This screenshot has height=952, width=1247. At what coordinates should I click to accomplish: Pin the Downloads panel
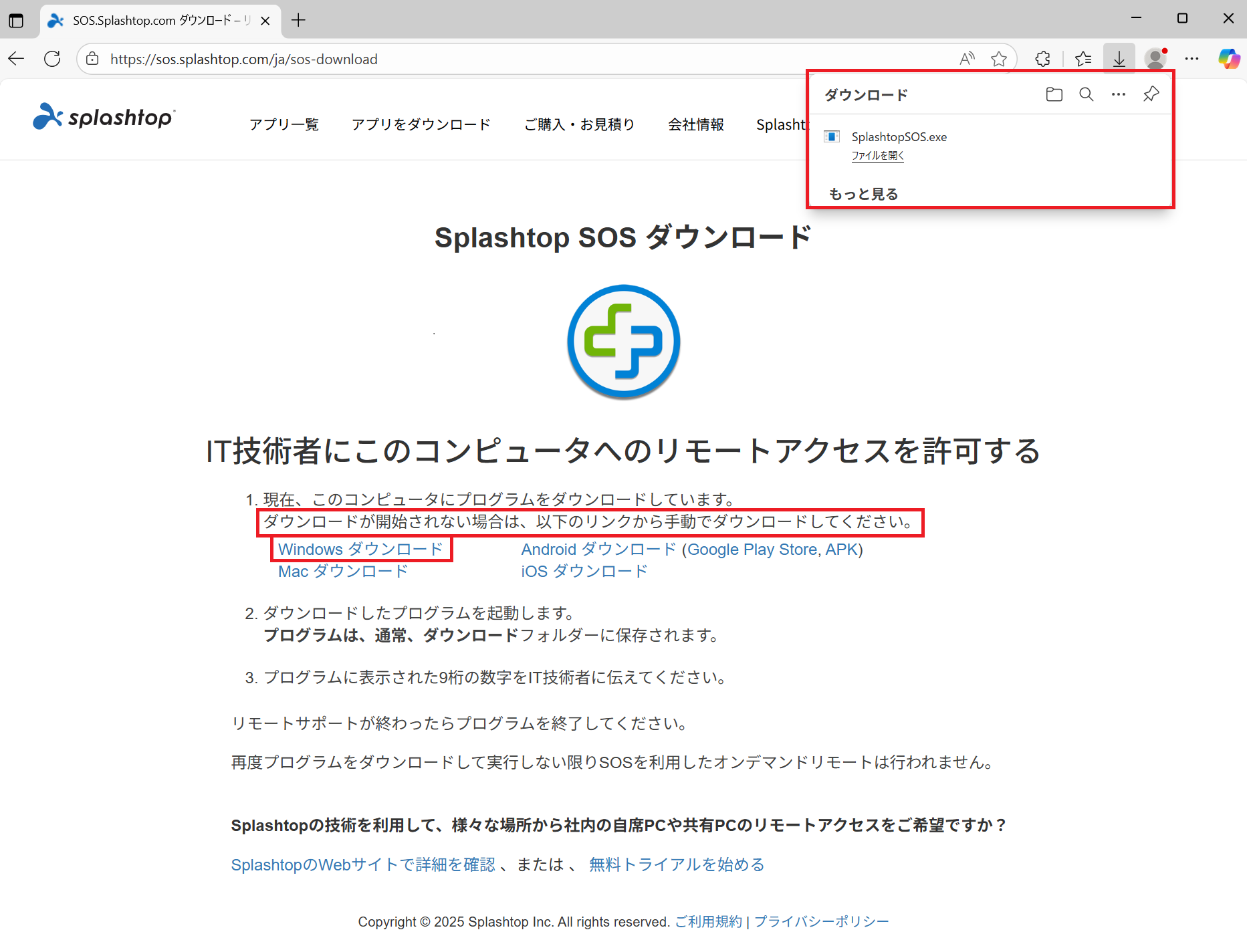1151,94
